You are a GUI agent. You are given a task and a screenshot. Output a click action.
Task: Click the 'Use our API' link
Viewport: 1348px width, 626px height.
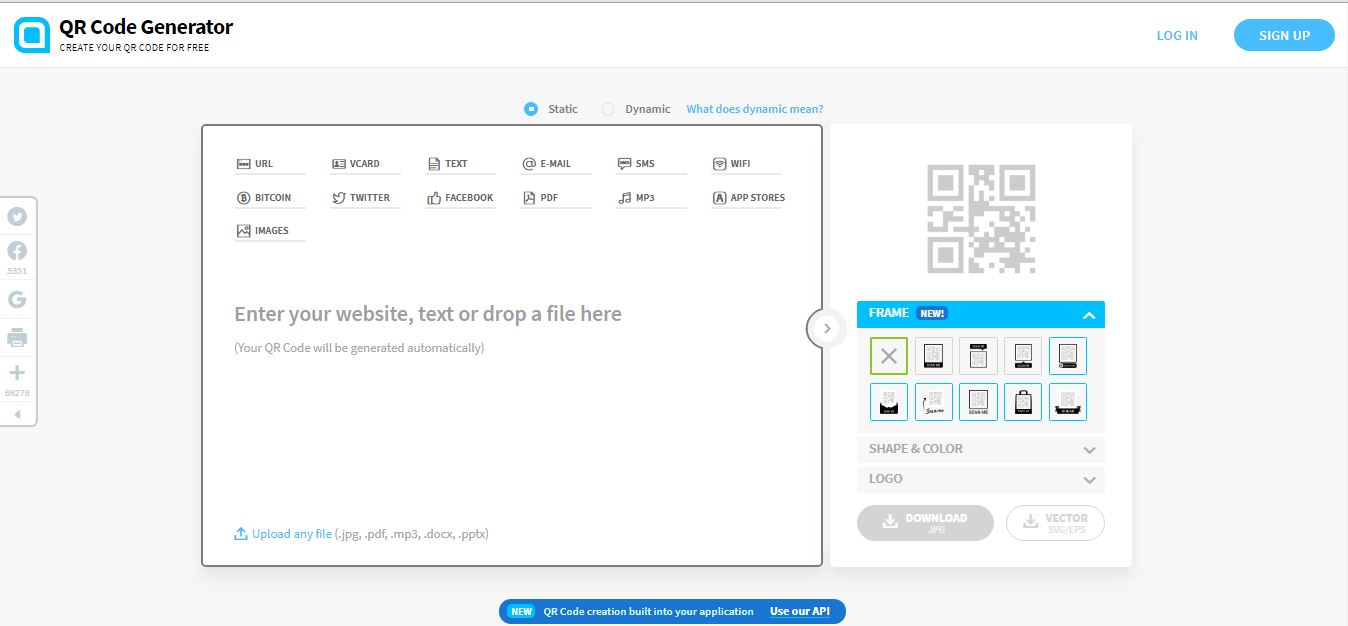[800, 611]
